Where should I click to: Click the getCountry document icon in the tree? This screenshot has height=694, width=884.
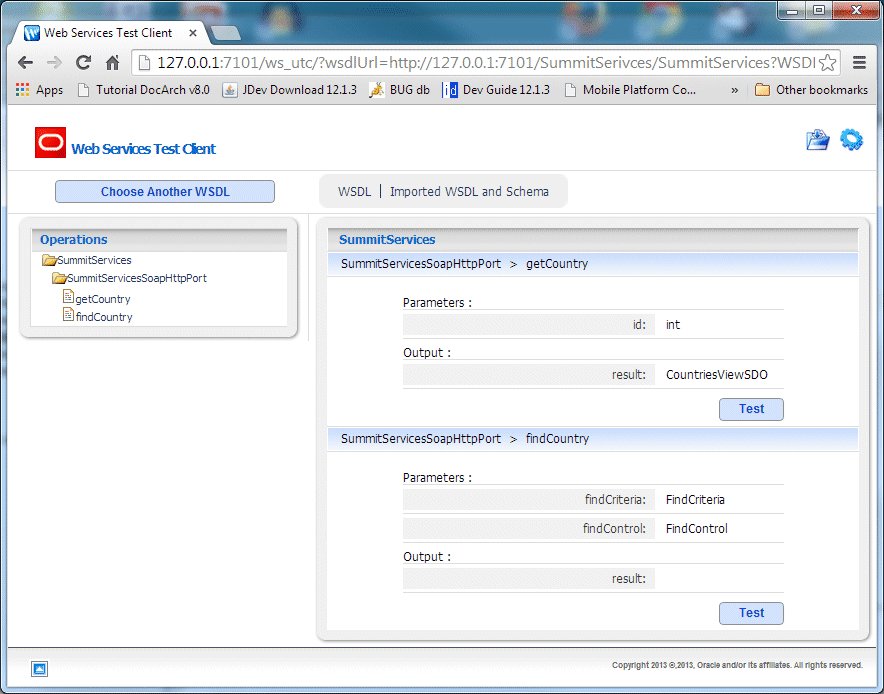click(68, 297)
